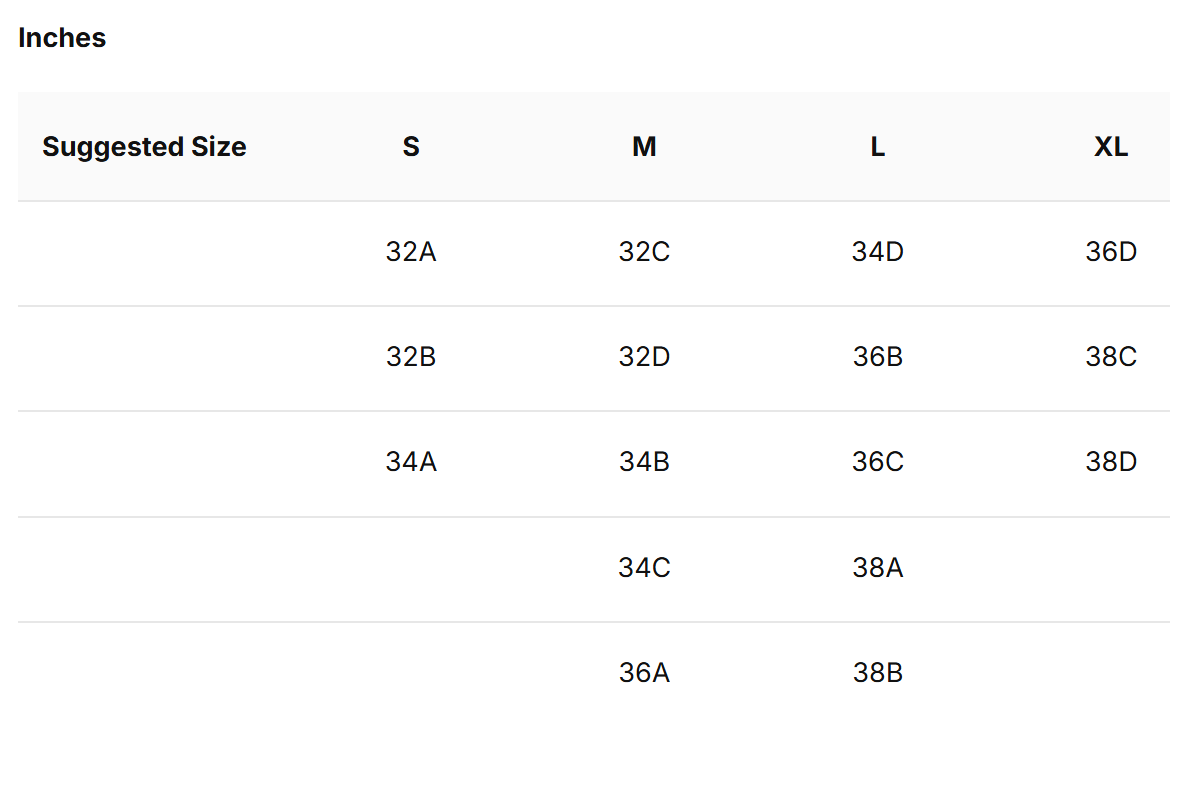Viewport: 1188px width, 794px height.
Task: Click the 32B size entry
Action: click(x=411, y=357)
